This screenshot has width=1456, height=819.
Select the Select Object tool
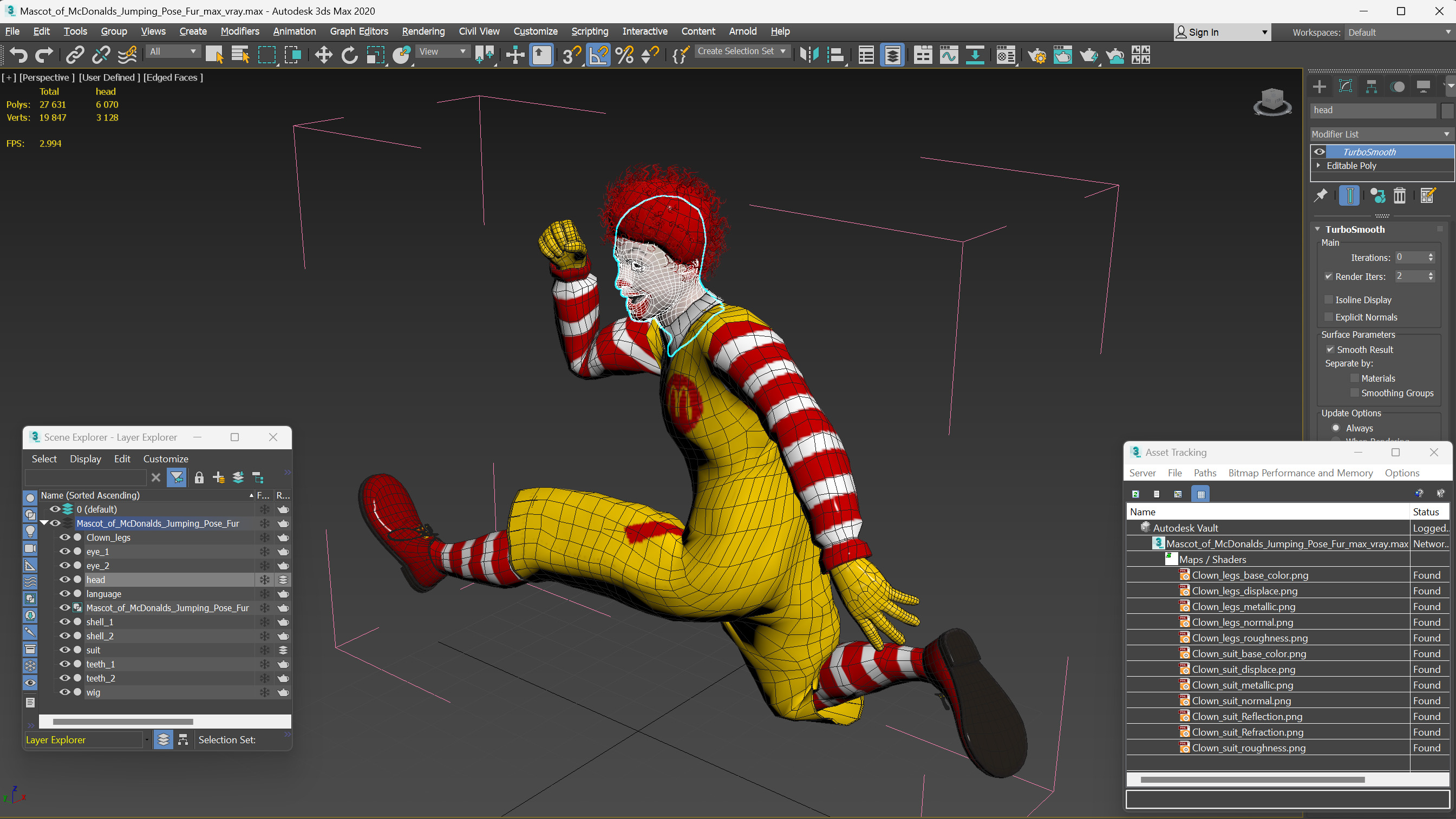(x=214, y=55)
